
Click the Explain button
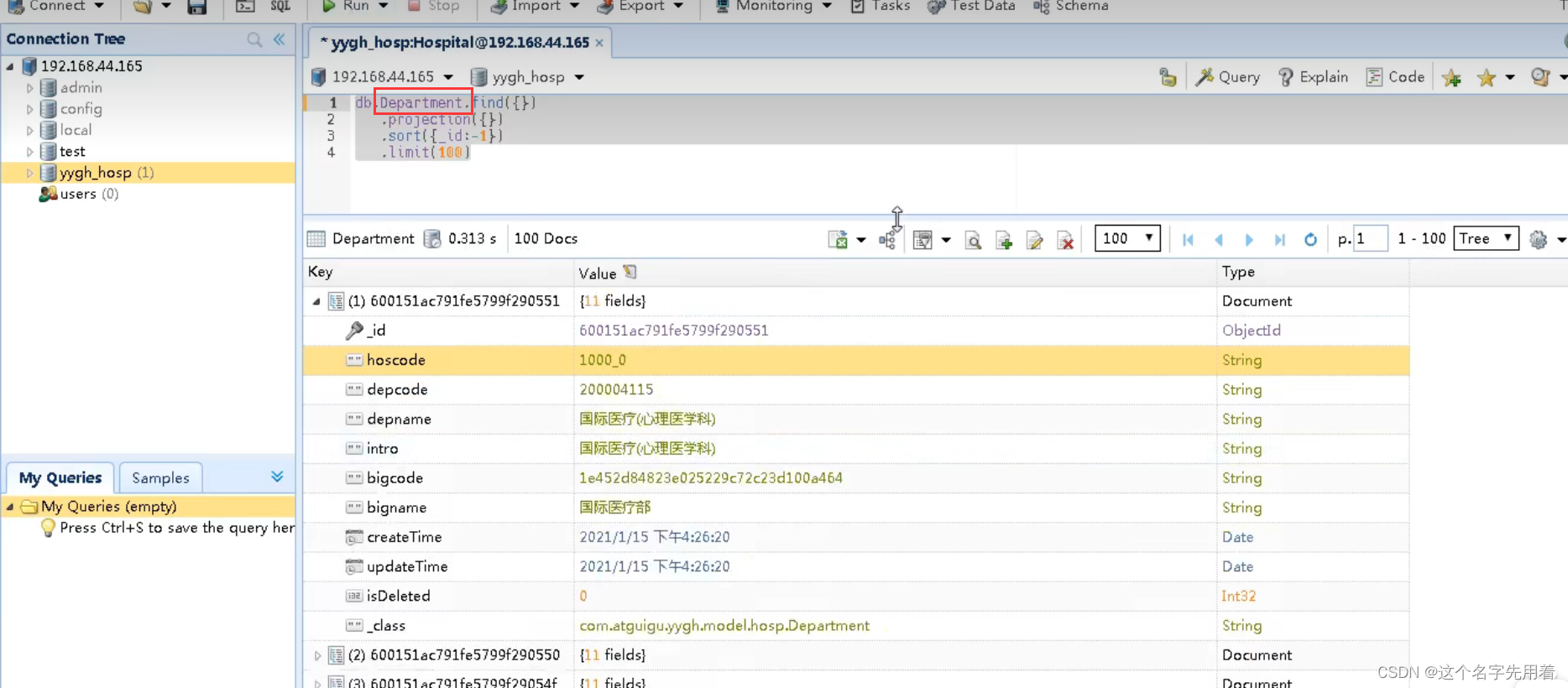[1313, 77]
